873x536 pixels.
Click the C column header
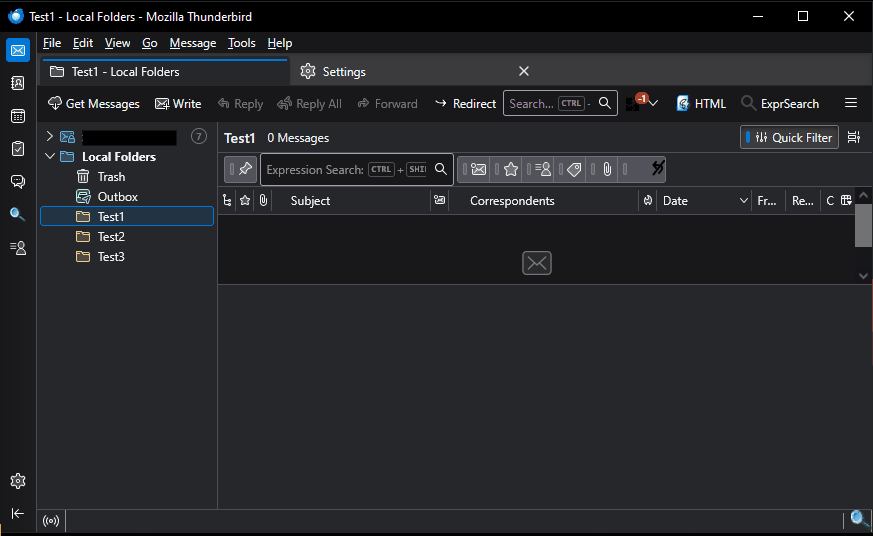pyautogui.click(x=830, y=201)
